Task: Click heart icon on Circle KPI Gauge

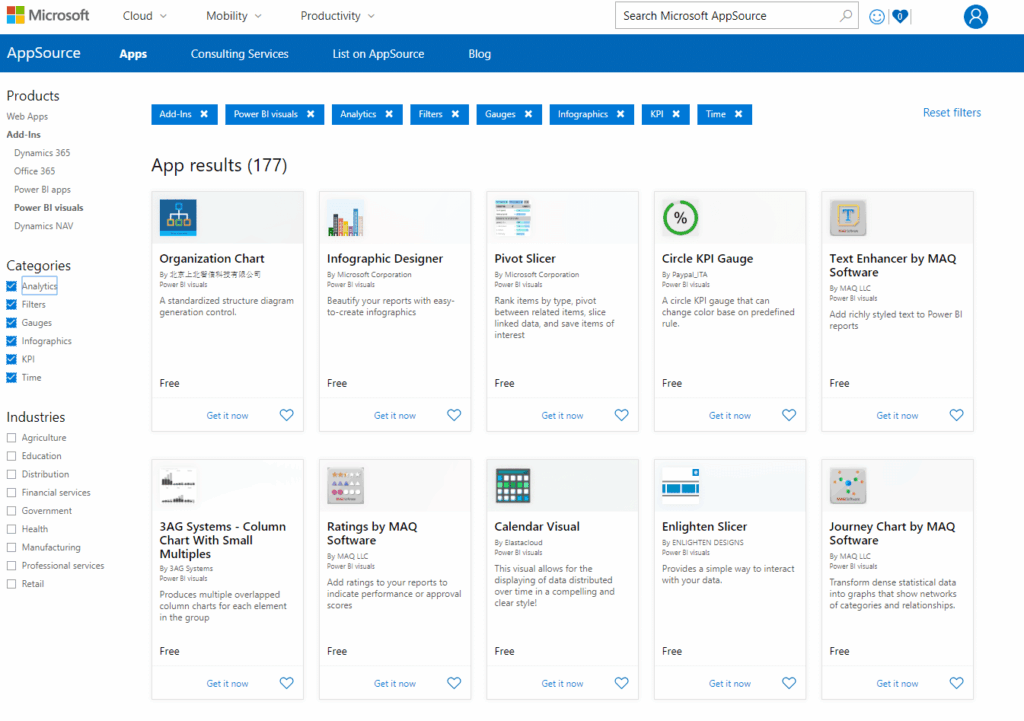Action: coord(789,415)
